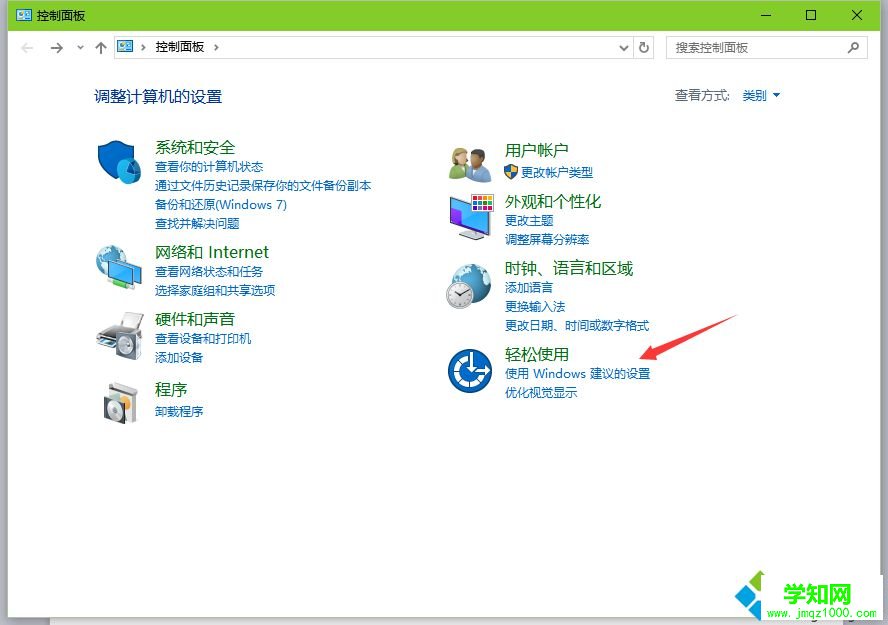Click the 轻松使用 accessibility icon
The width and height of the screenshot is (888, 625).
[468, 371]
